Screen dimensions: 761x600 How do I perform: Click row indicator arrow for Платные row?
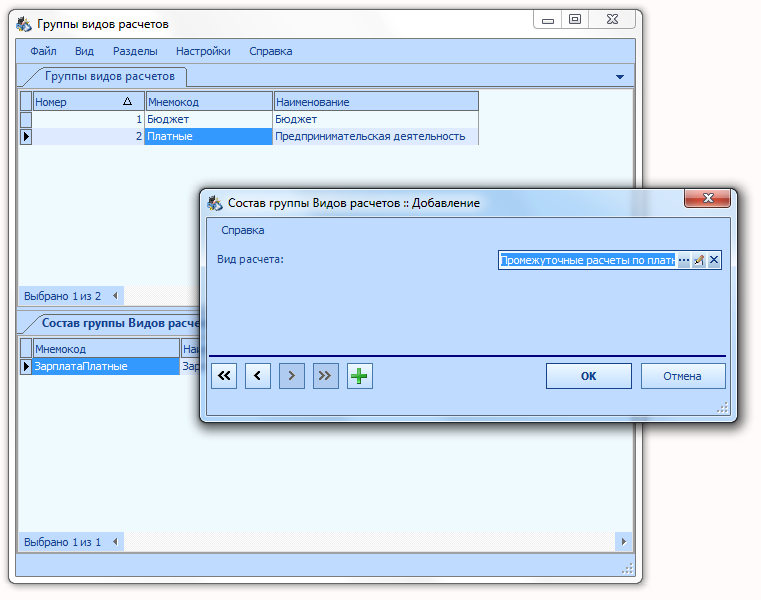click(26, 136)
